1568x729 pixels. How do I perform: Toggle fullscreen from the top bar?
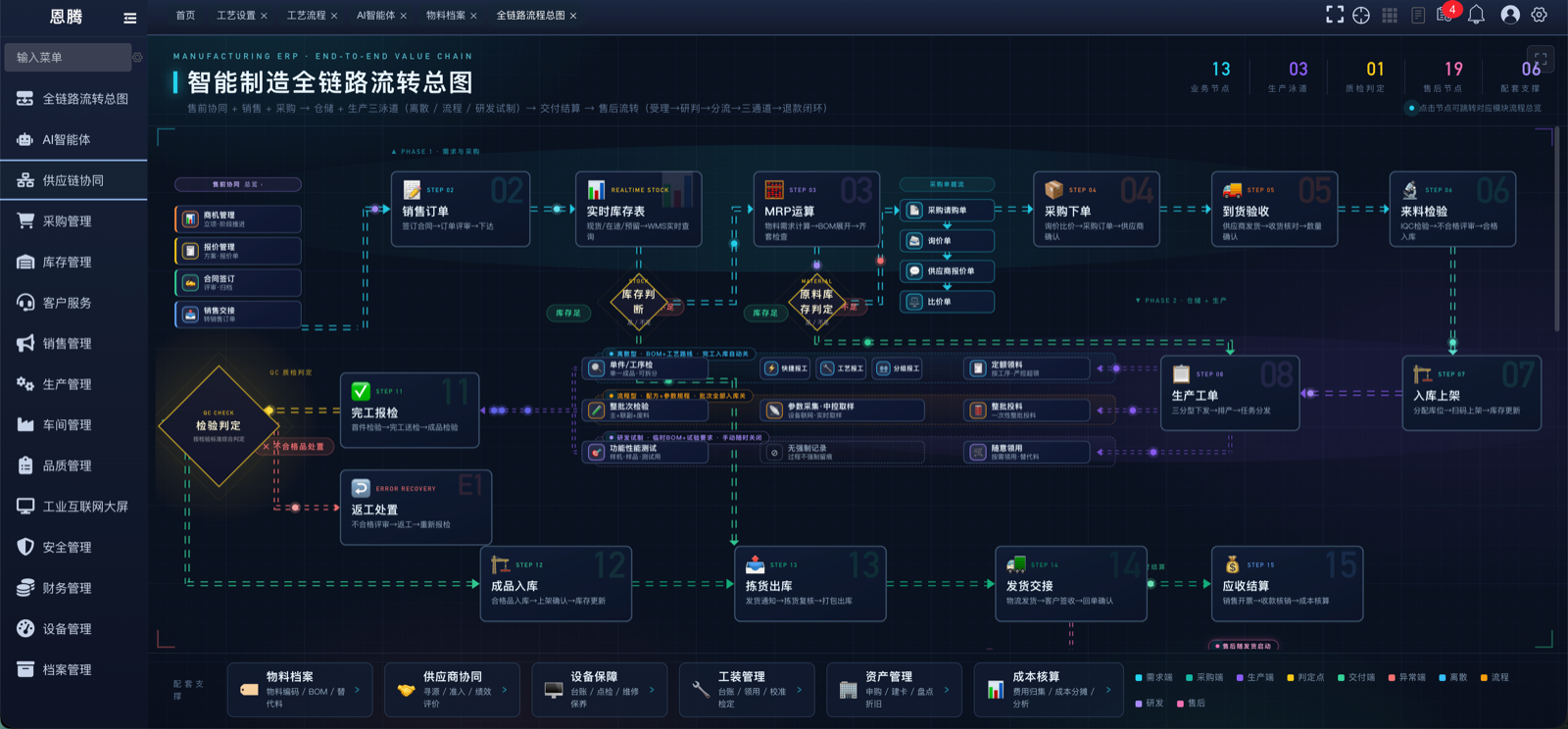[x=1335, y=15]
